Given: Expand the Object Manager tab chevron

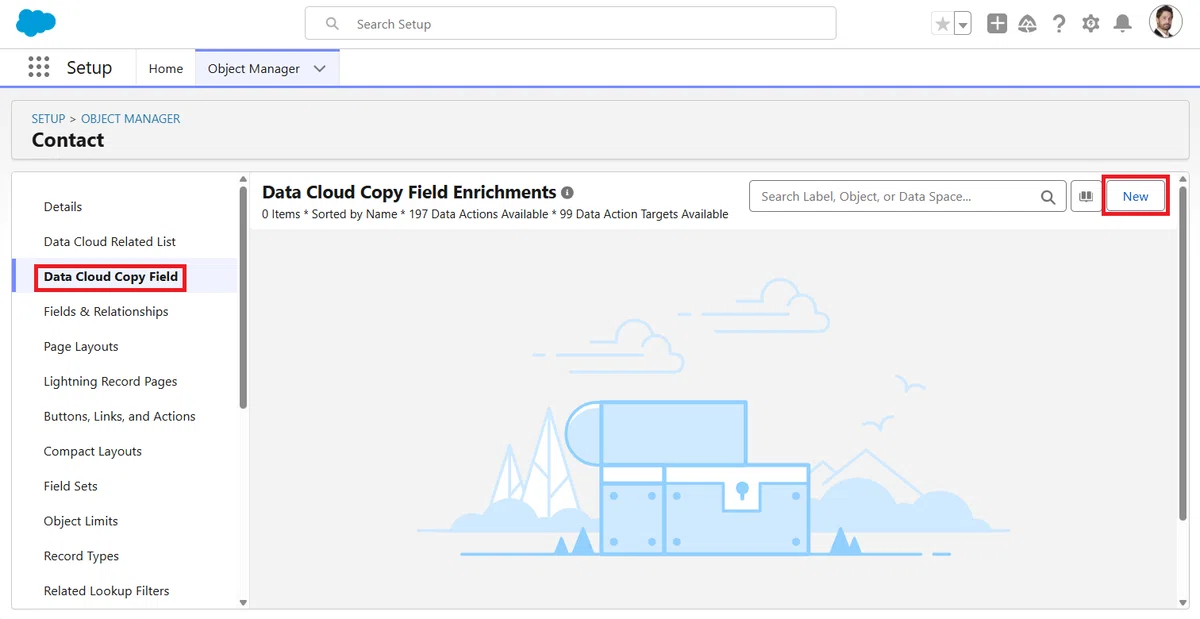Looking at the screenshot, I should pos(320,68).
